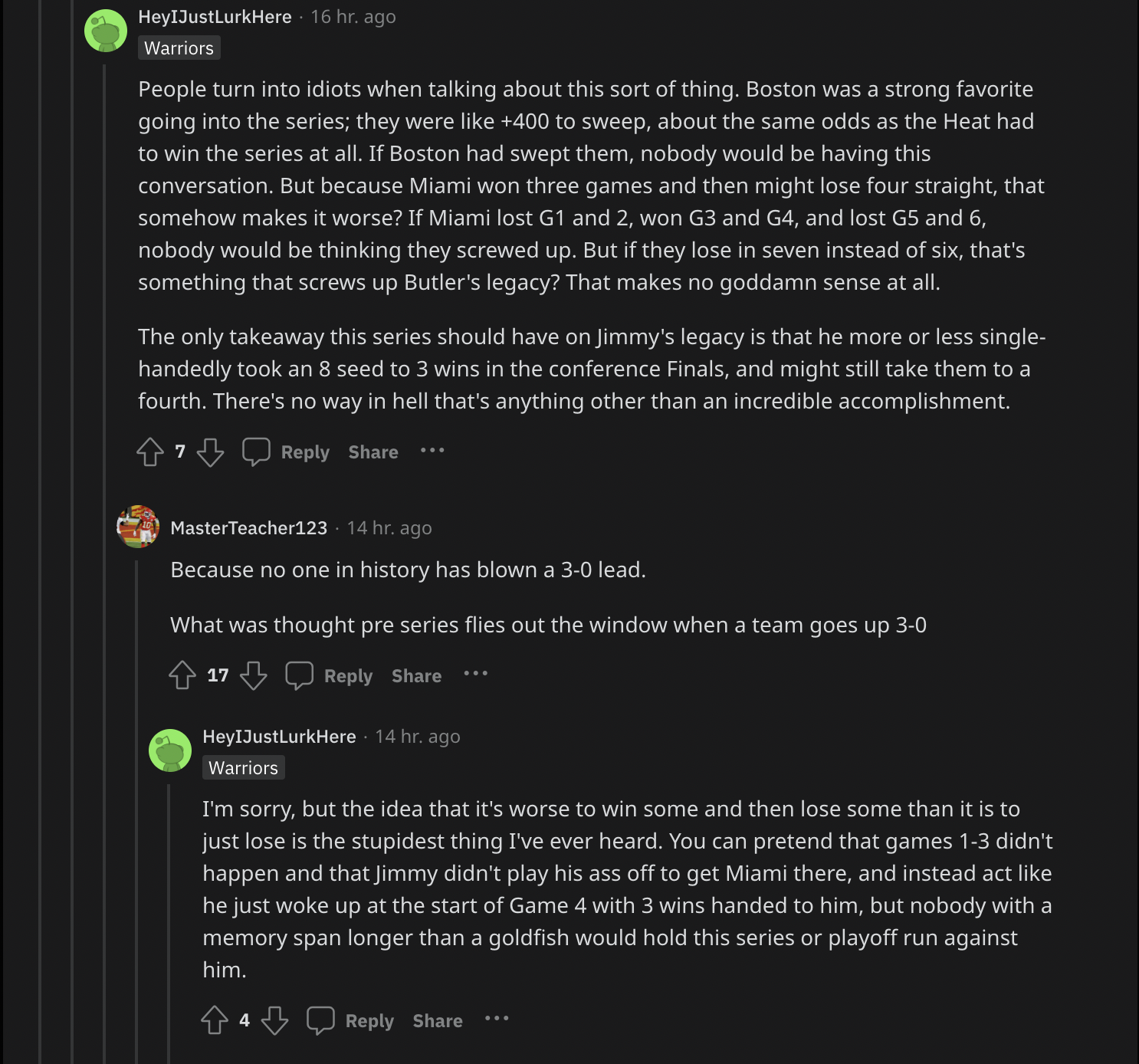This screenshot has width=1139, height=1064.
Task: Upvote MasterTeacher123's comment
Action: pos(182,675)
